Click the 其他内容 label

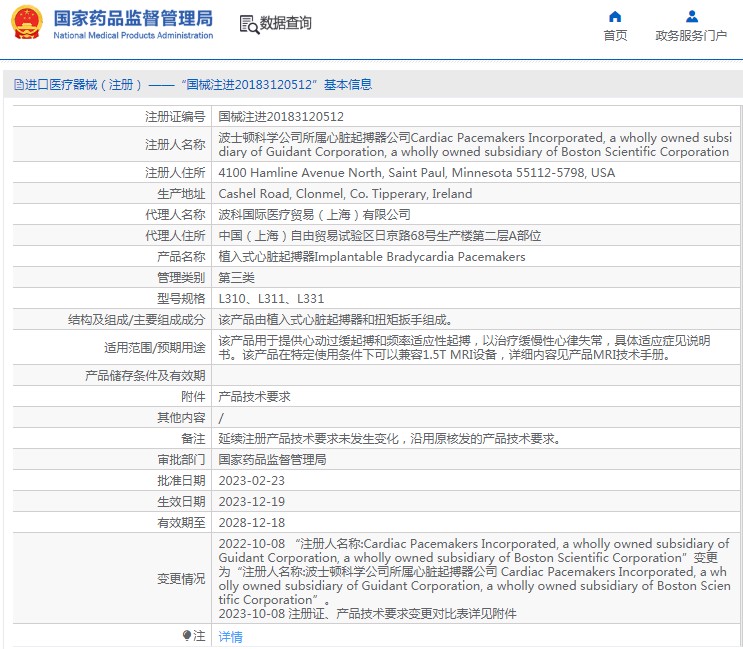(181, 417)
